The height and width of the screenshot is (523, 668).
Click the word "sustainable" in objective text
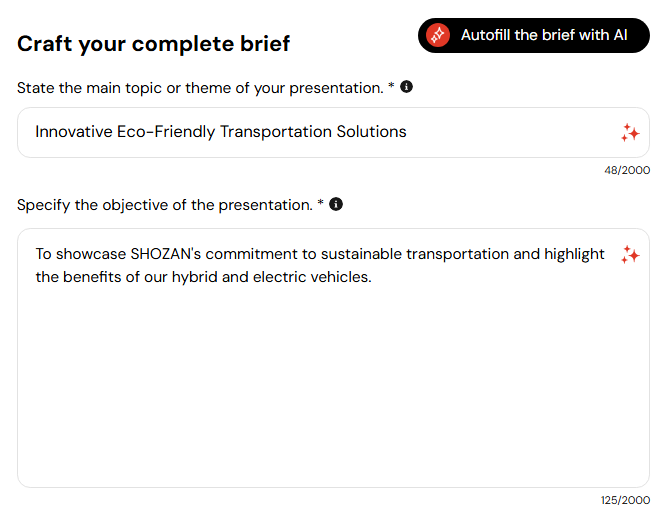coord(359,254)
